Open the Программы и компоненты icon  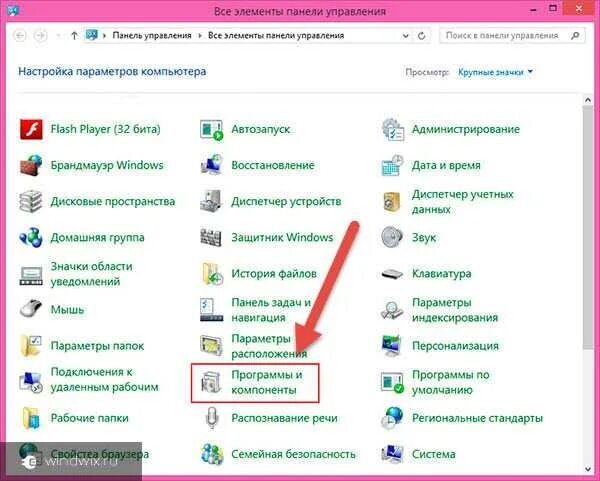tap(212, 382)
